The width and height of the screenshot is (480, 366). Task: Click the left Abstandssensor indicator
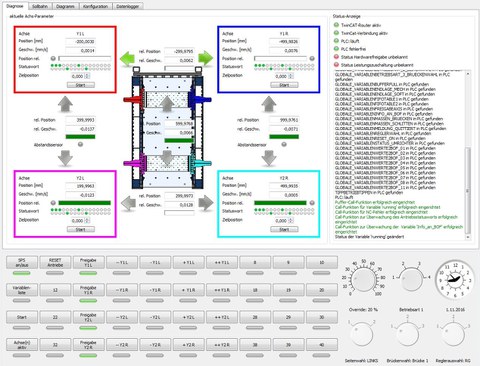[80, 144]
